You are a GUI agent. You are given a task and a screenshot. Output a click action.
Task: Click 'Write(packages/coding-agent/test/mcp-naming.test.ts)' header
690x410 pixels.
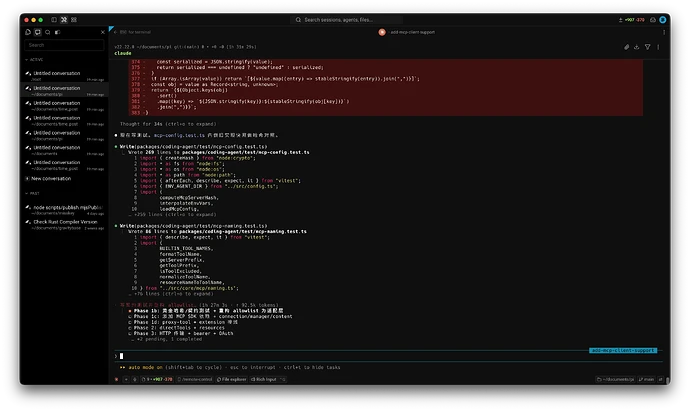[x=194, y=226]
